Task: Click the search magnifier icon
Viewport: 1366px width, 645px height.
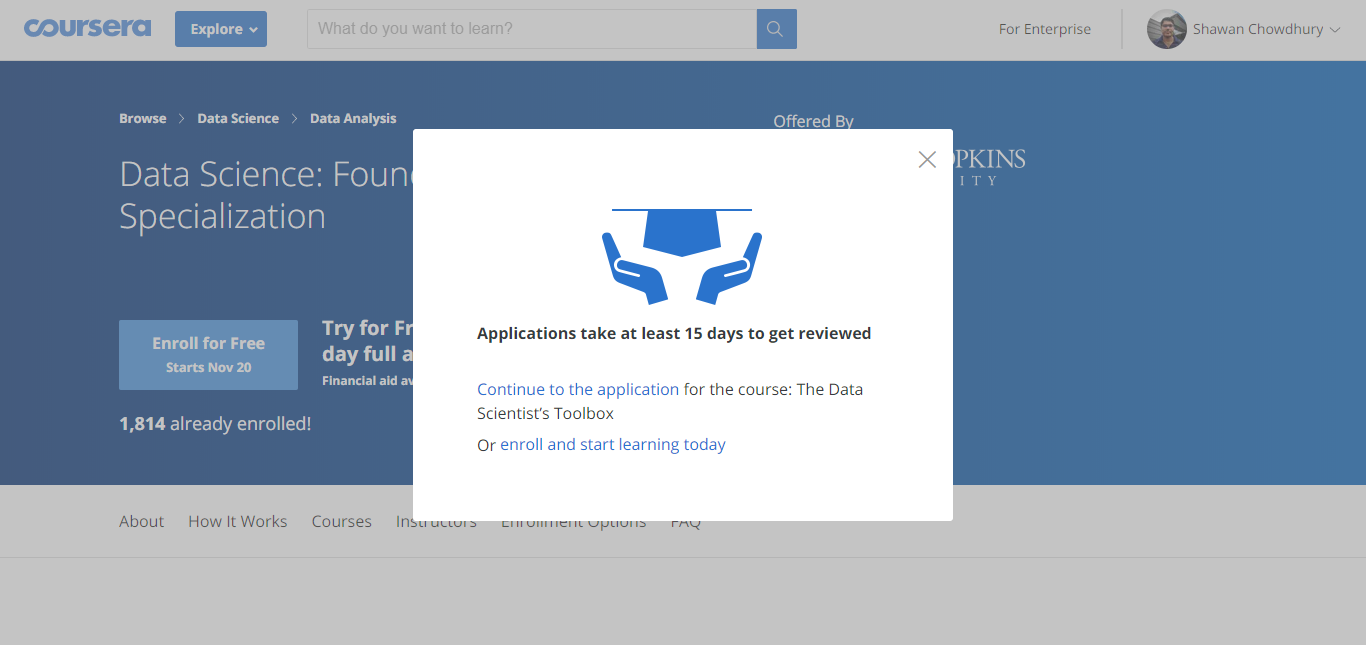Action: tap(777, 29)
